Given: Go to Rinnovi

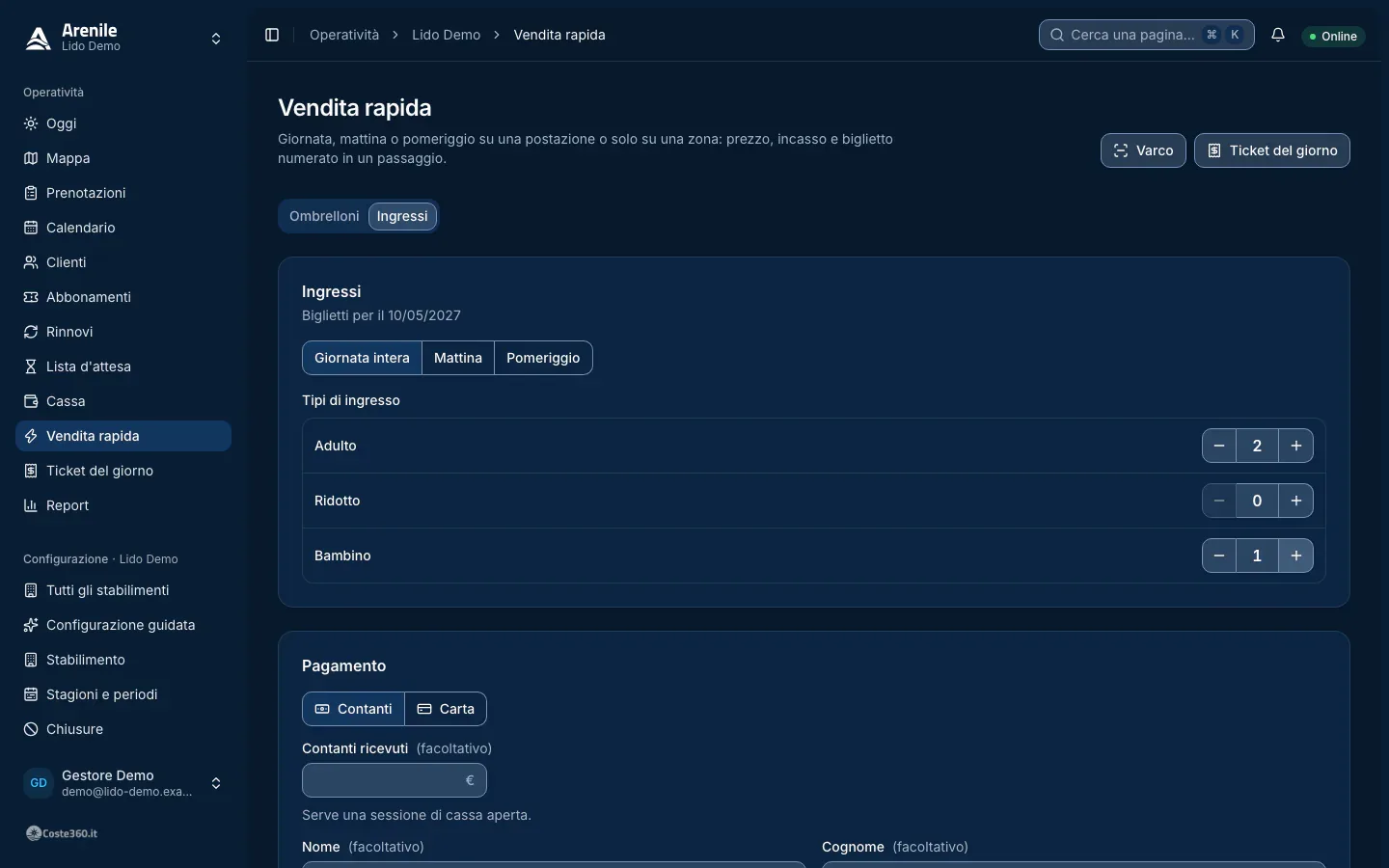Looking at the screenshot, I should click(x=123, y=332).
